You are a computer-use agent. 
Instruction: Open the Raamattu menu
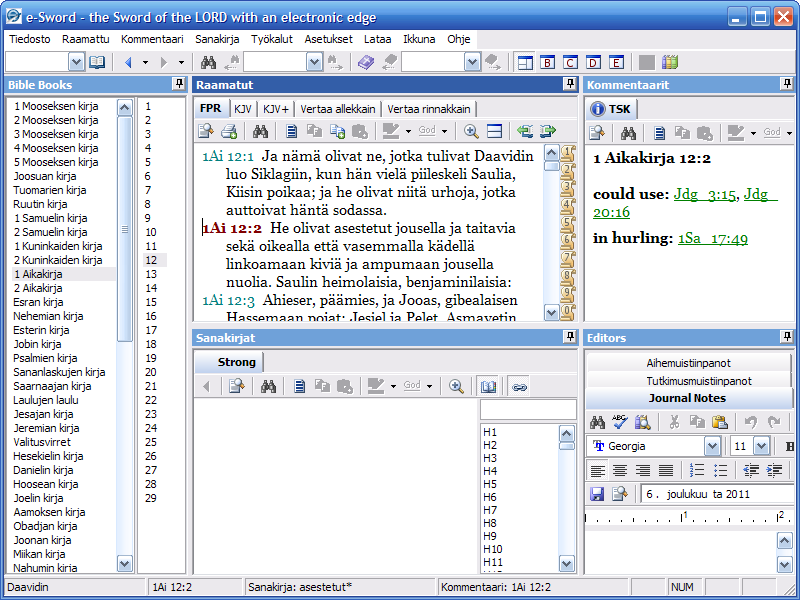tap(86, 39)
